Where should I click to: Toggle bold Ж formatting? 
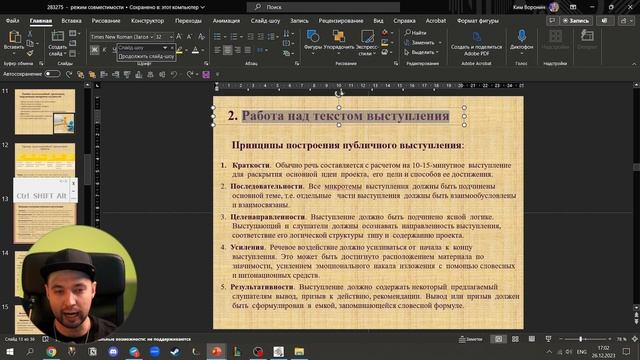94,50
